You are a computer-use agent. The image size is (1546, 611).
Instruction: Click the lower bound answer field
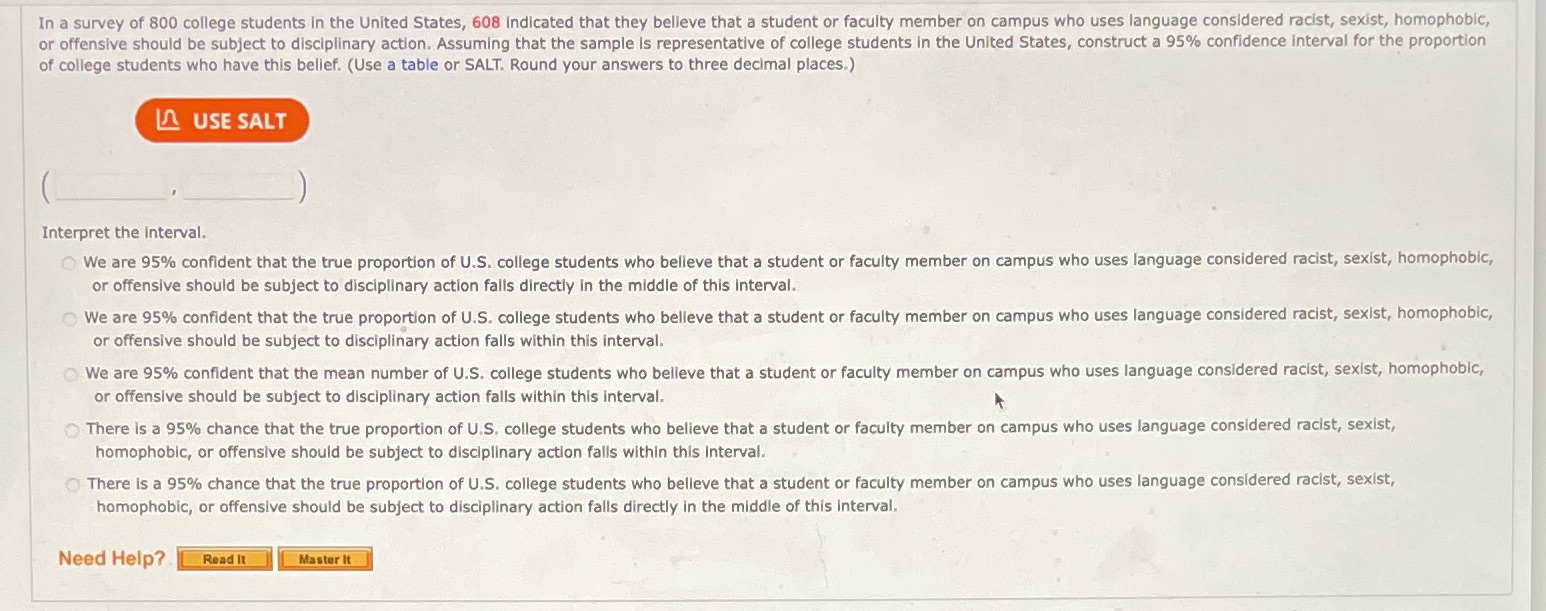(109, 186)
